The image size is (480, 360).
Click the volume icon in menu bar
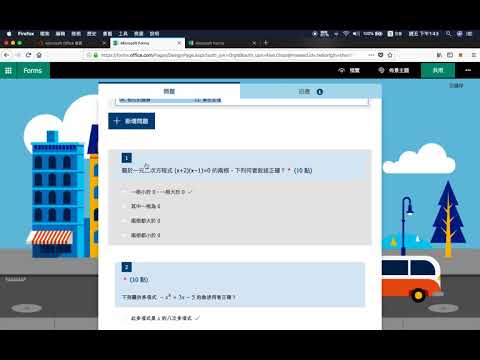click(356, 34)
